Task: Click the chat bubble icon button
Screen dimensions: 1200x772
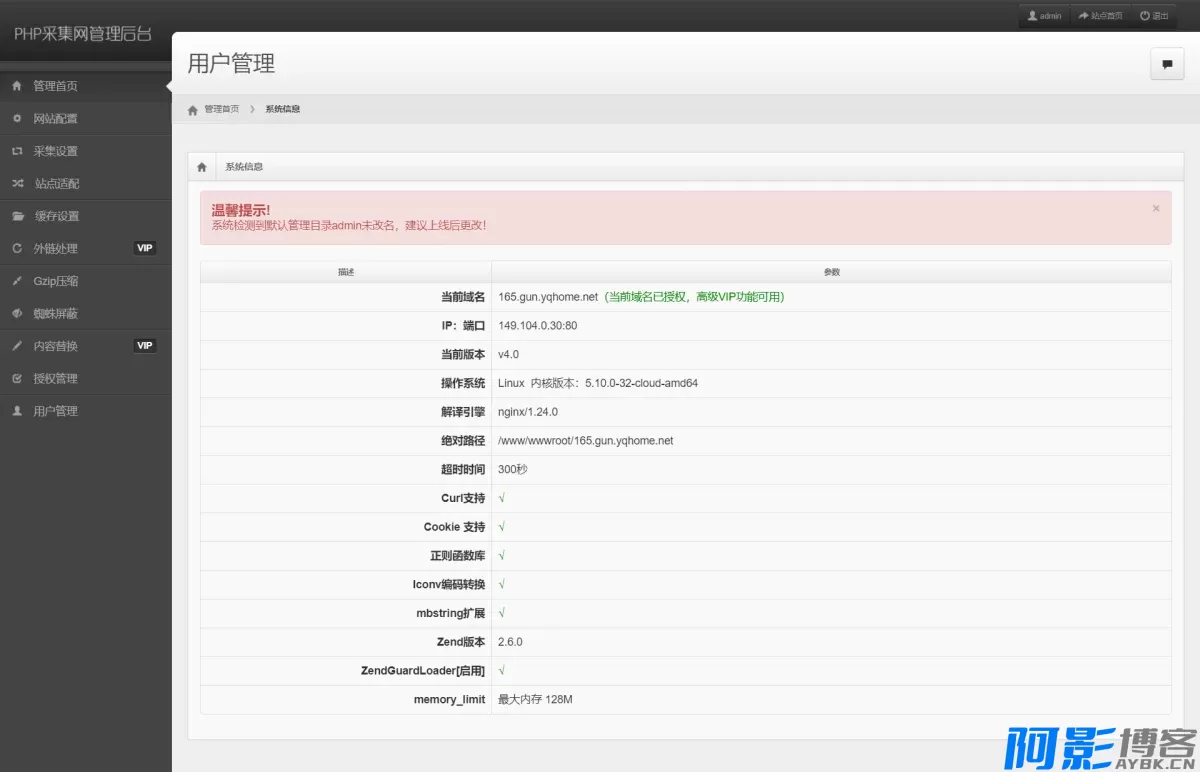Action: (1166, 64)
